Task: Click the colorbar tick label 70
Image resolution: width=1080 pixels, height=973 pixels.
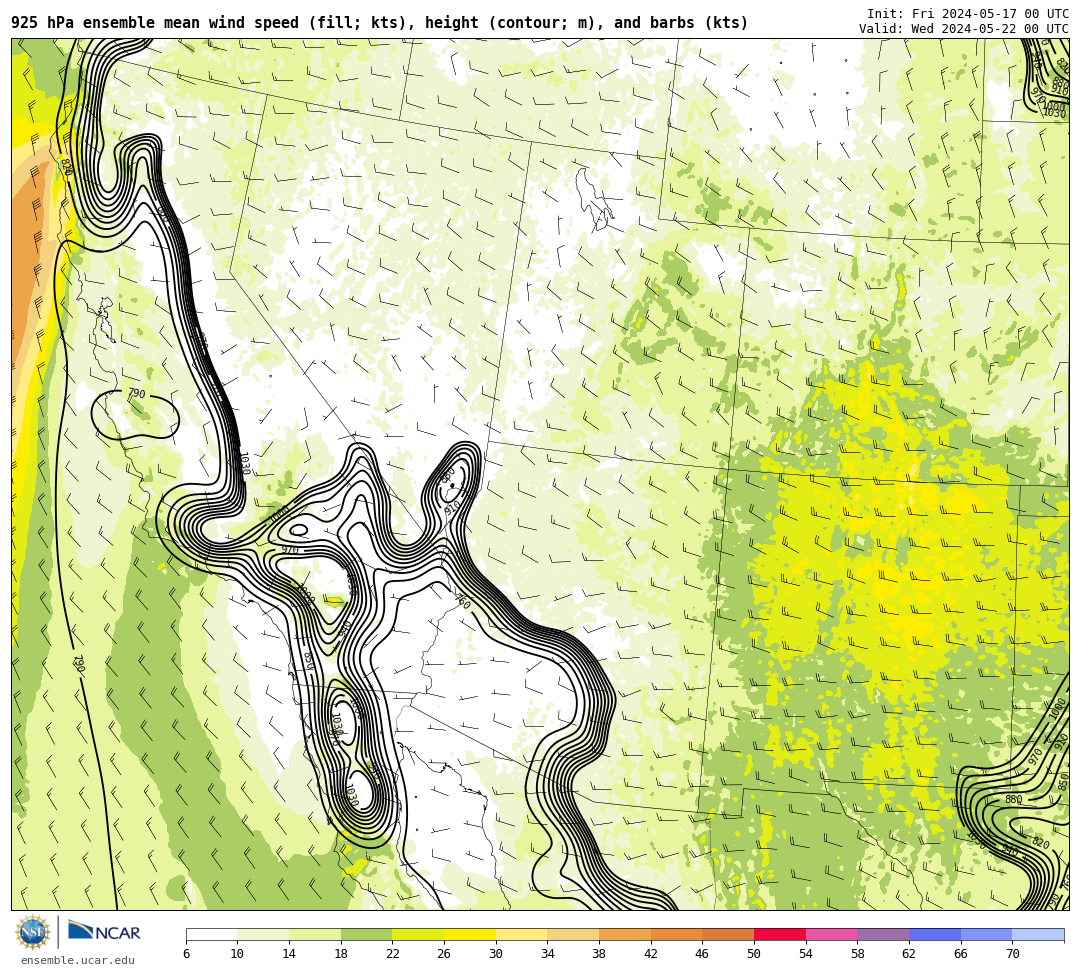Action: [x=1012, y=954]
